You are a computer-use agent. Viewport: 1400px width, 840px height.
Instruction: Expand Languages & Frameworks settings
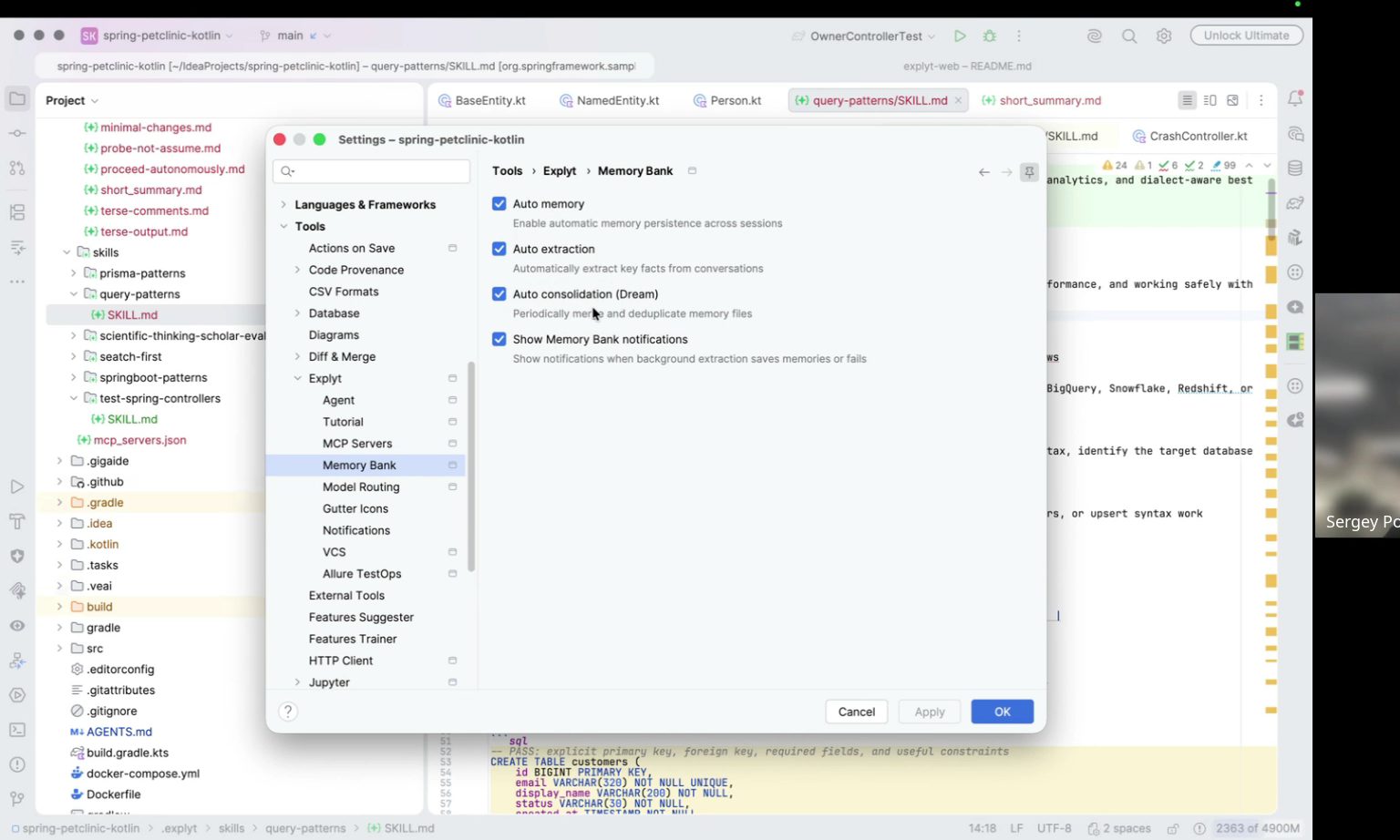click(283, 205)
